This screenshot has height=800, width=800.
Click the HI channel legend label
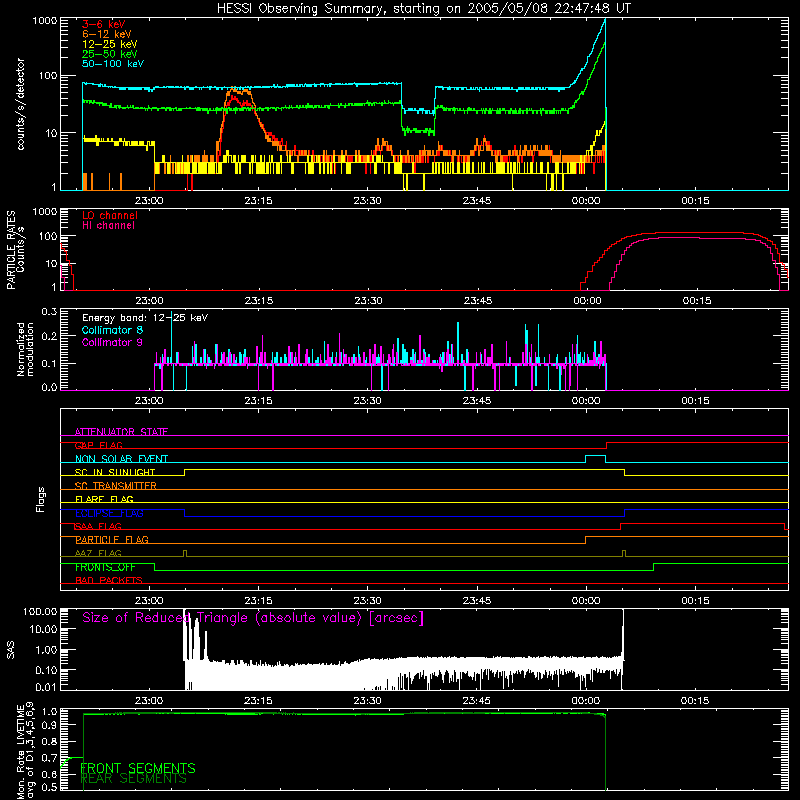(x=108, y=226)
